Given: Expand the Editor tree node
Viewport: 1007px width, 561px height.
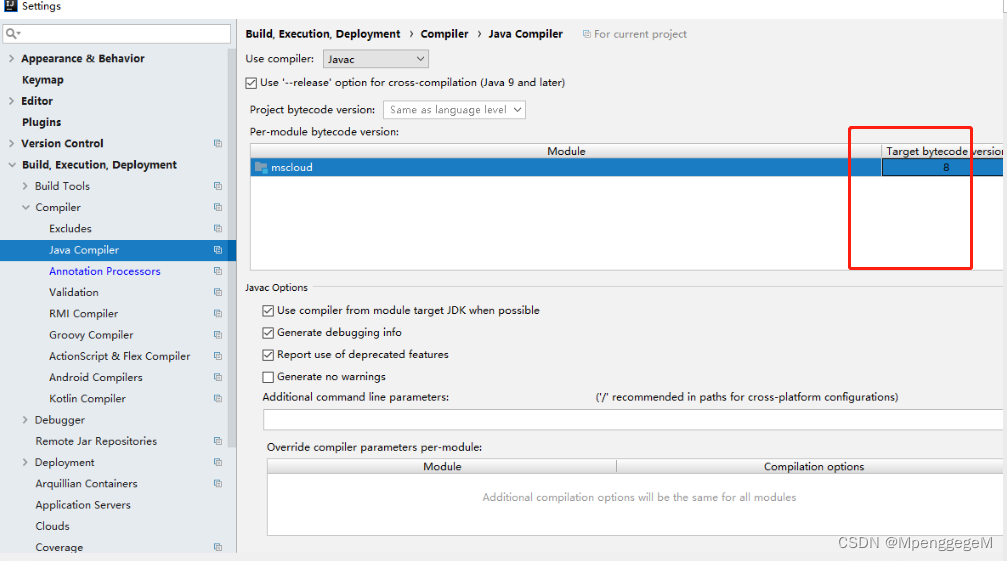Looking at the screenshot, I should click(11, 101).
